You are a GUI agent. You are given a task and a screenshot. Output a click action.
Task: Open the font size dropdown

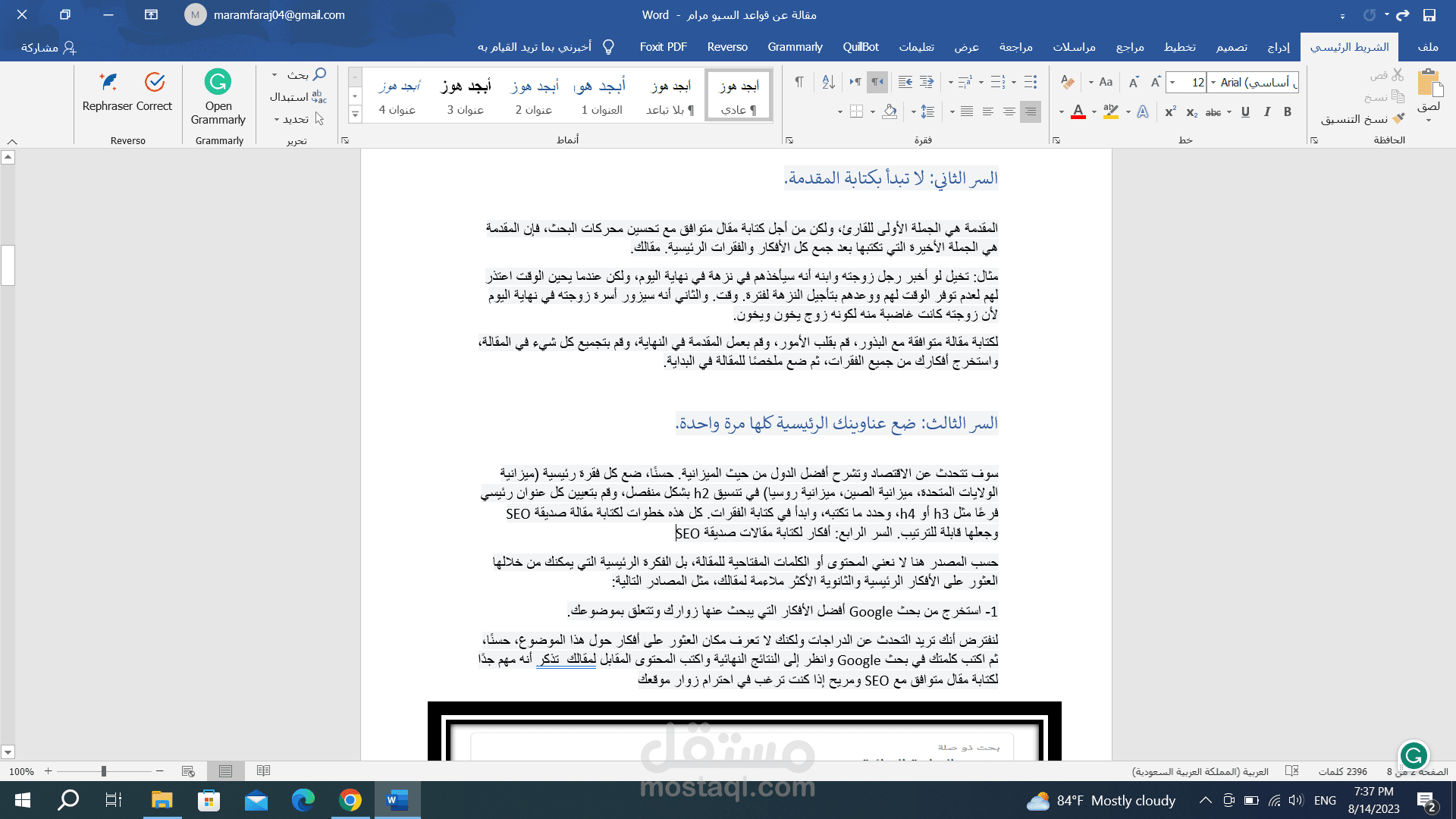1173,82
